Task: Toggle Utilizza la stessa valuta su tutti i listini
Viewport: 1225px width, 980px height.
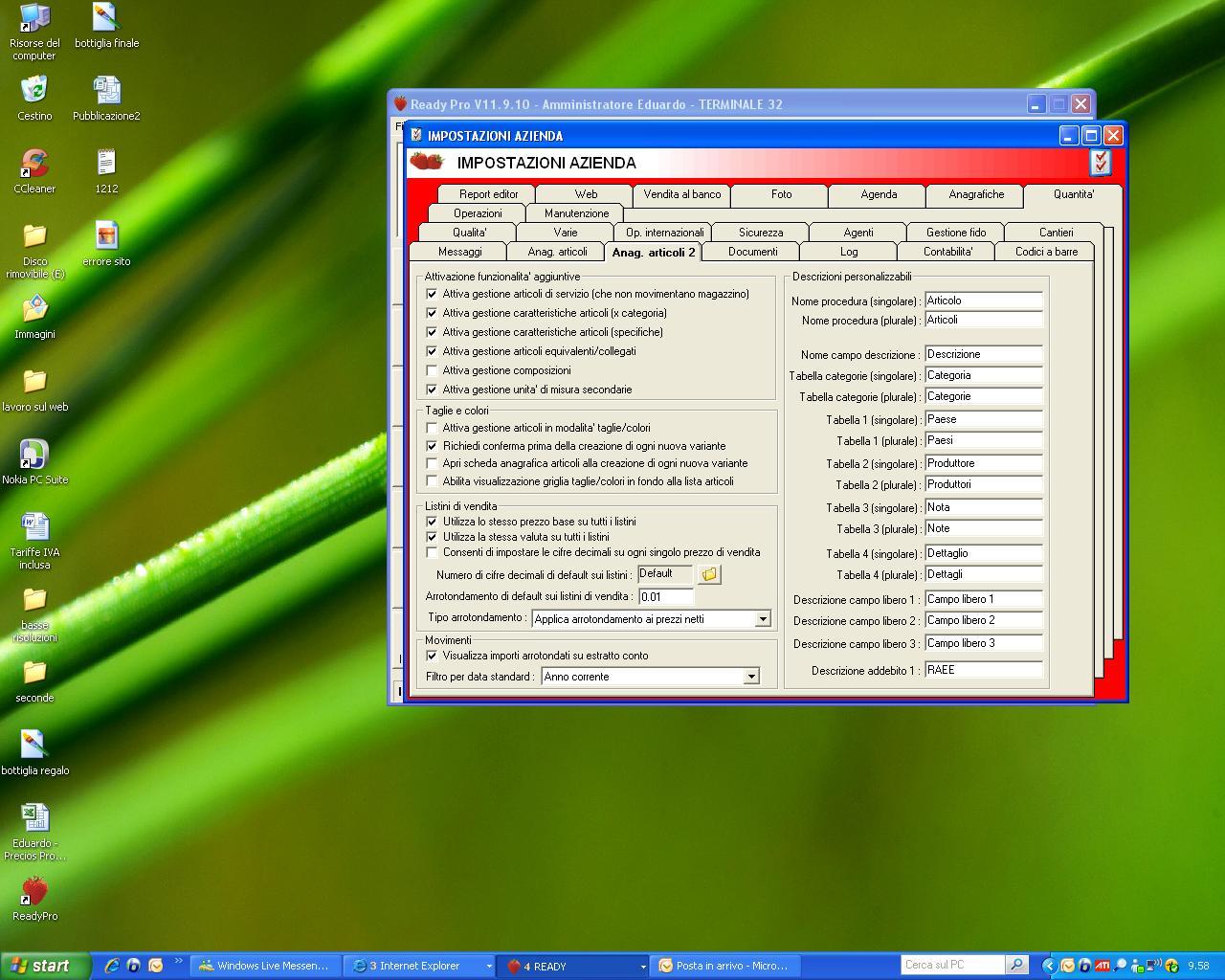Action: [432, 537]
